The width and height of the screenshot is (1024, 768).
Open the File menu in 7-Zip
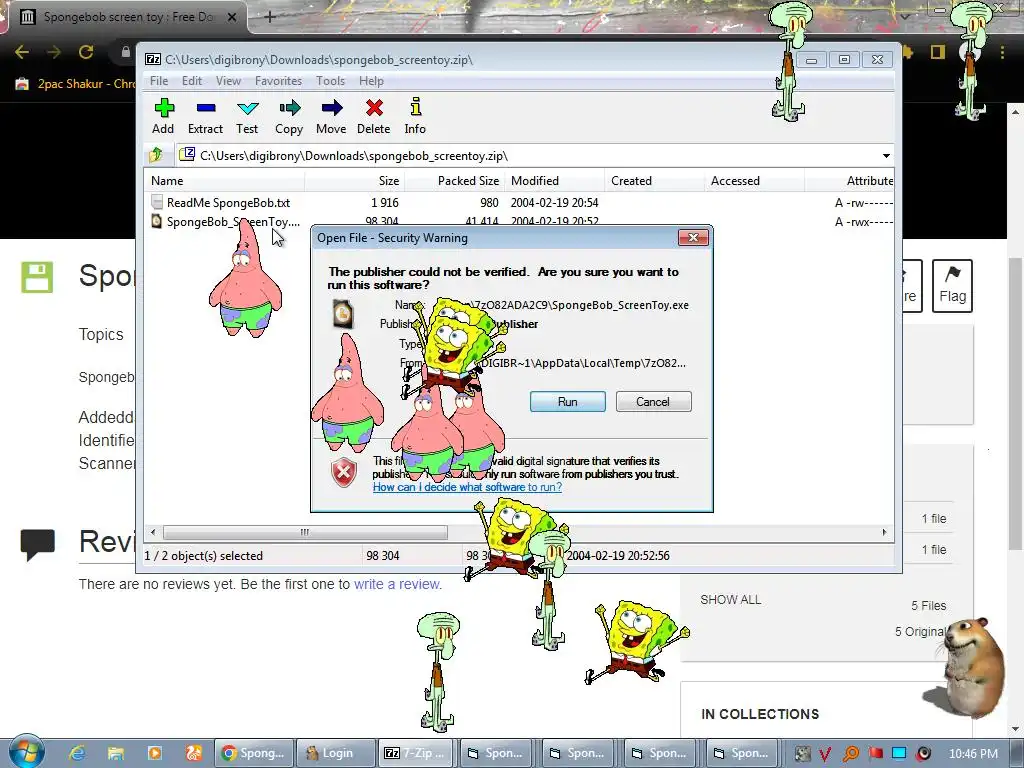159,81
